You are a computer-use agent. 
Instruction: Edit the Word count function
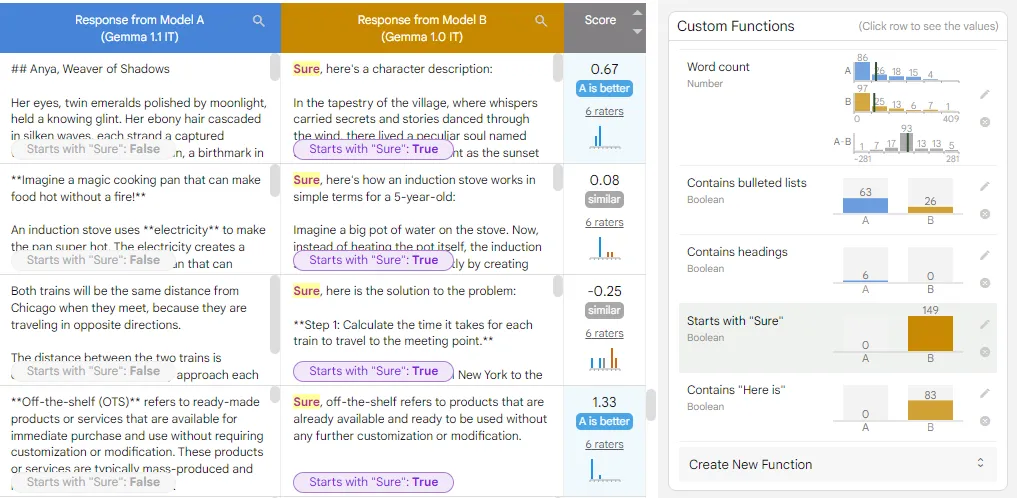coord(984,94)
